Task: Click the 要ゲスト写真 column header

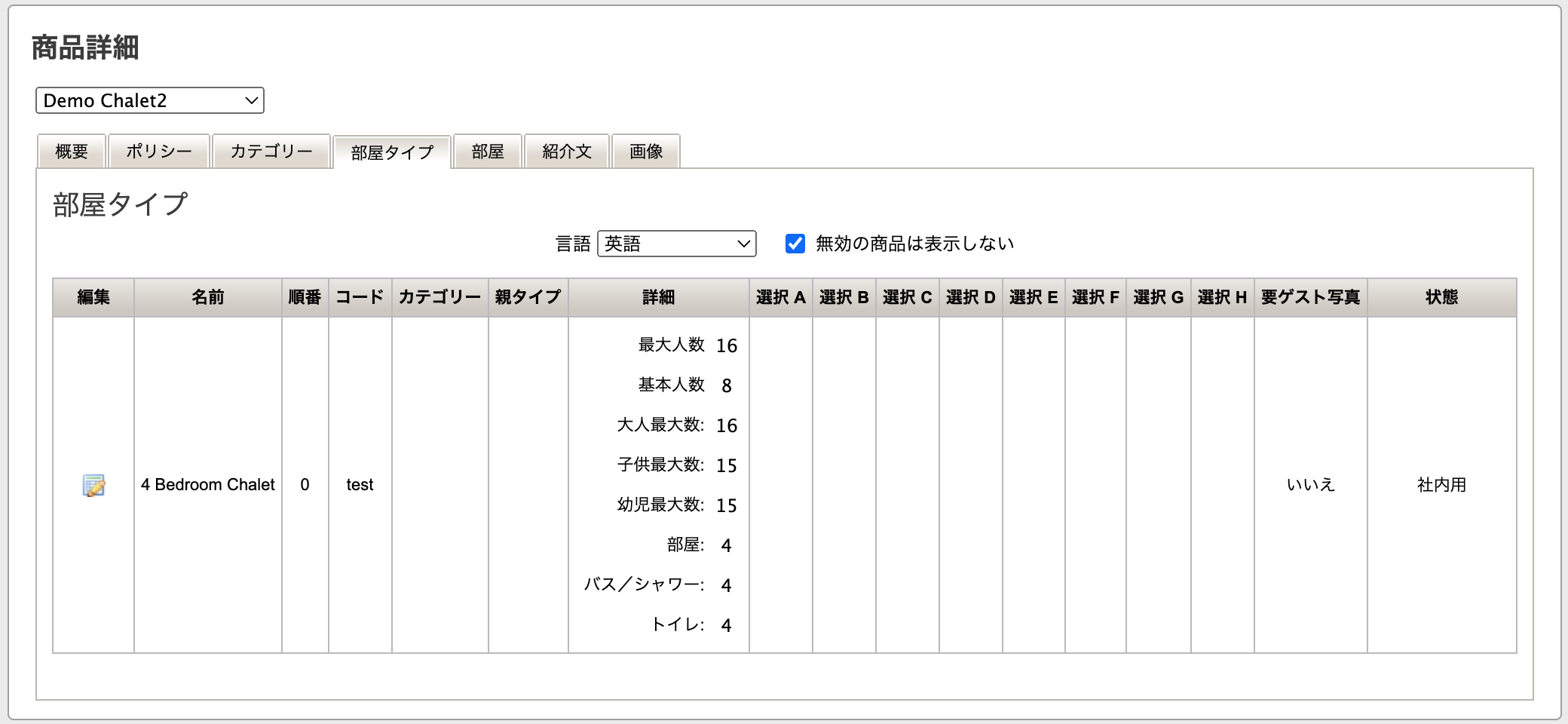Action: click(1310, 297)
